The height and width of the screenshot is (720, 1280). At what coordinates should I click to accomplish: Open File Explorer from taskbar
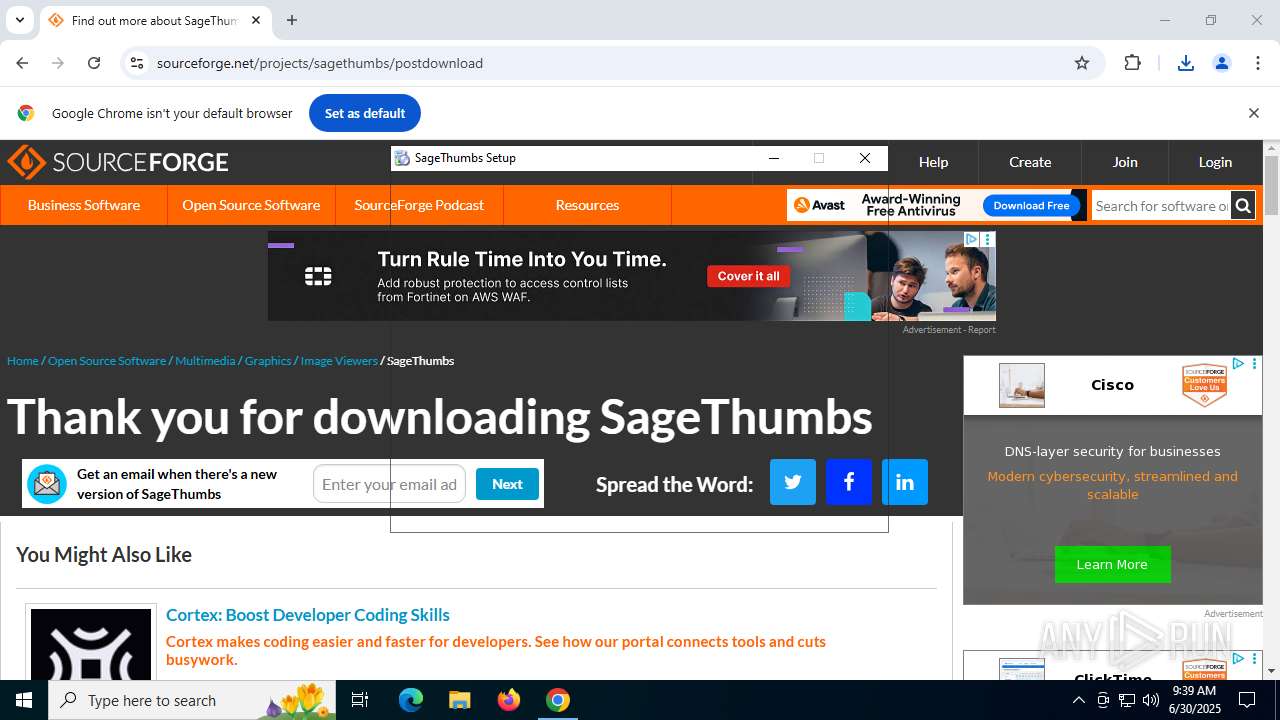coord(459,700)
